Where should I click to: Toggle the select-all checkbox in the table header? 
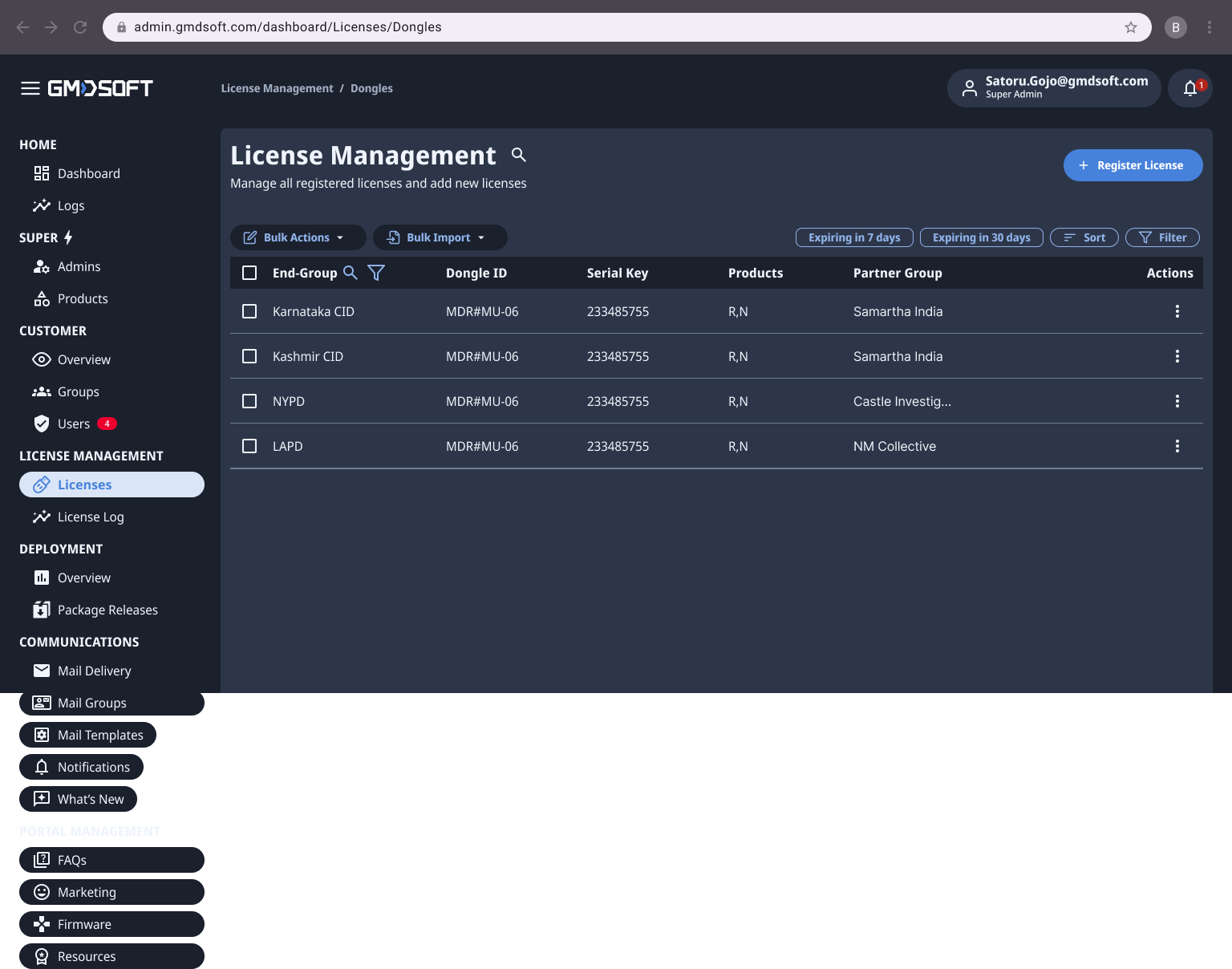point(249,273)
